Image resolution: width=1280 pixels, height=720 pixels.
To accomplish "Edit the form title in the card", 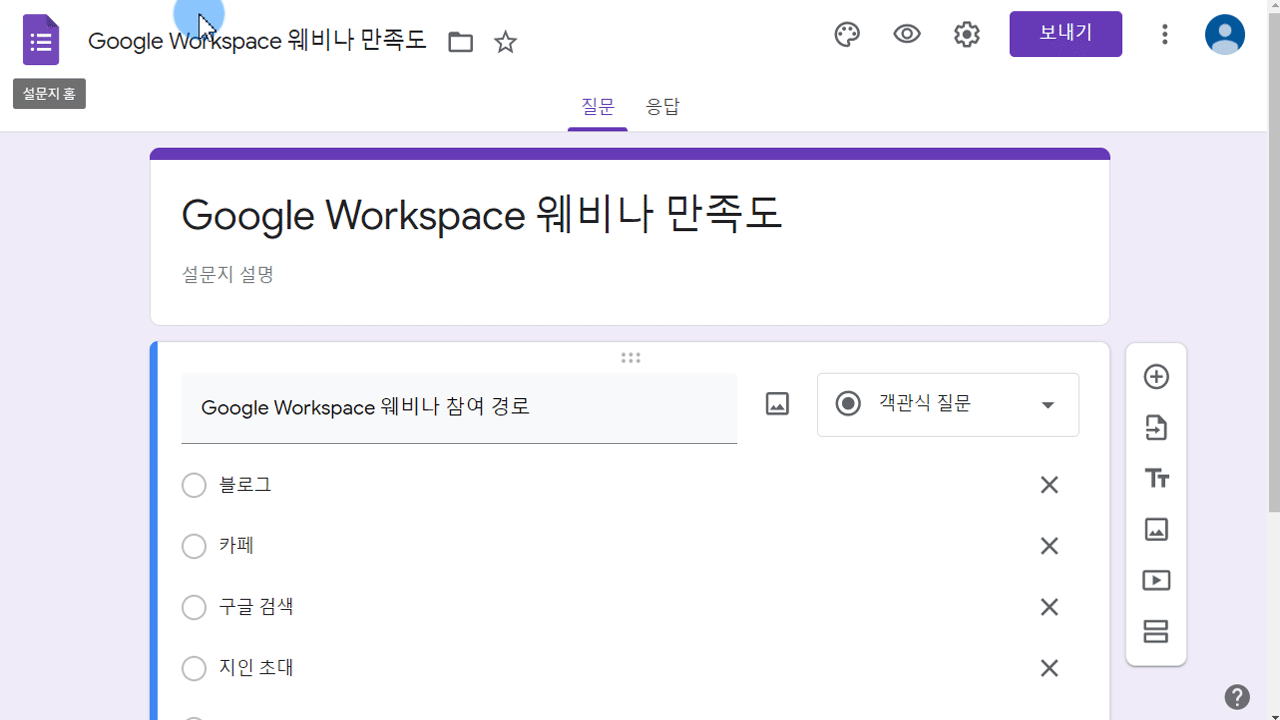I will click(482, 215).
